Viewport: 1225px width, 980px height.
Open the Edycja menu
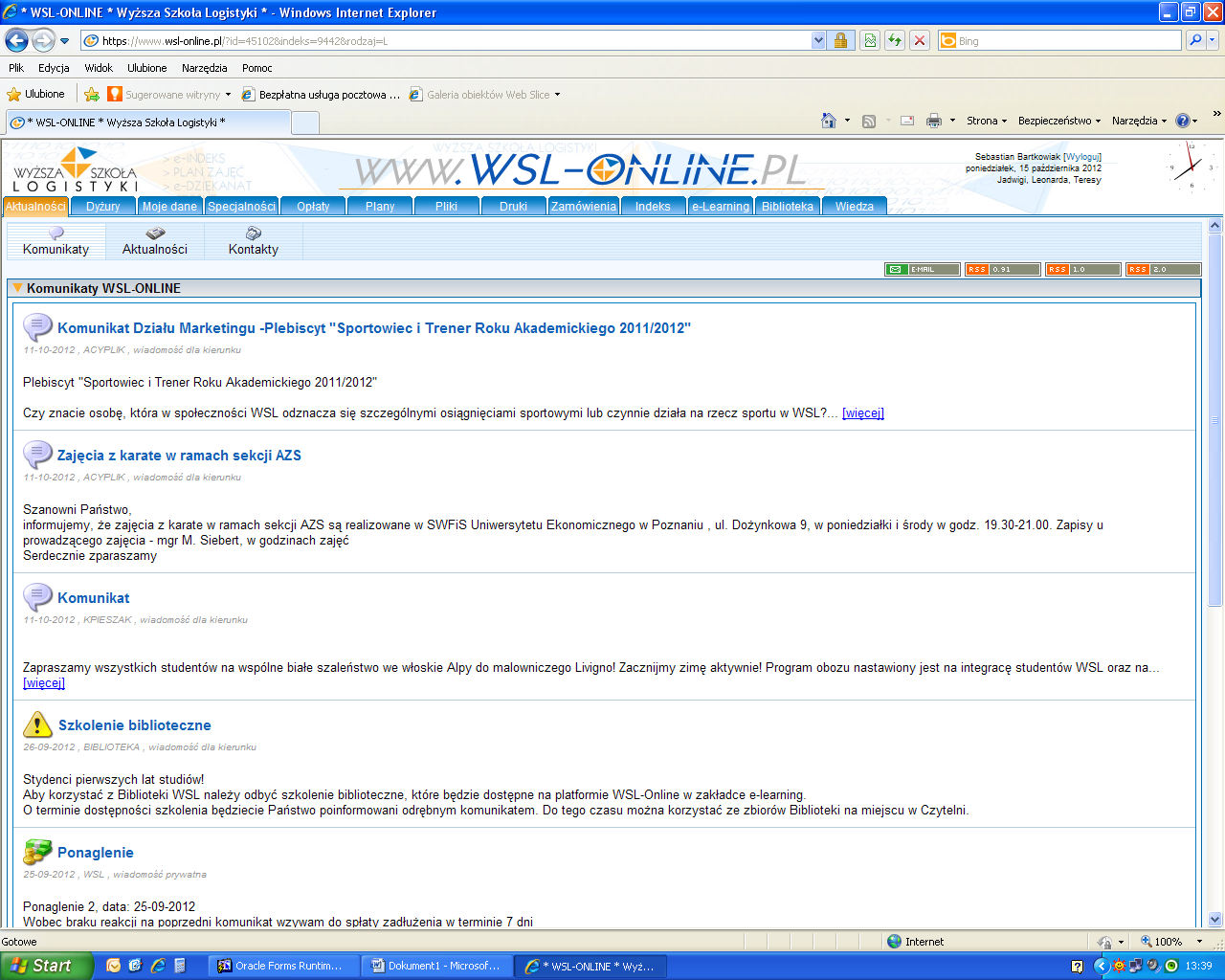click(54, 68)
